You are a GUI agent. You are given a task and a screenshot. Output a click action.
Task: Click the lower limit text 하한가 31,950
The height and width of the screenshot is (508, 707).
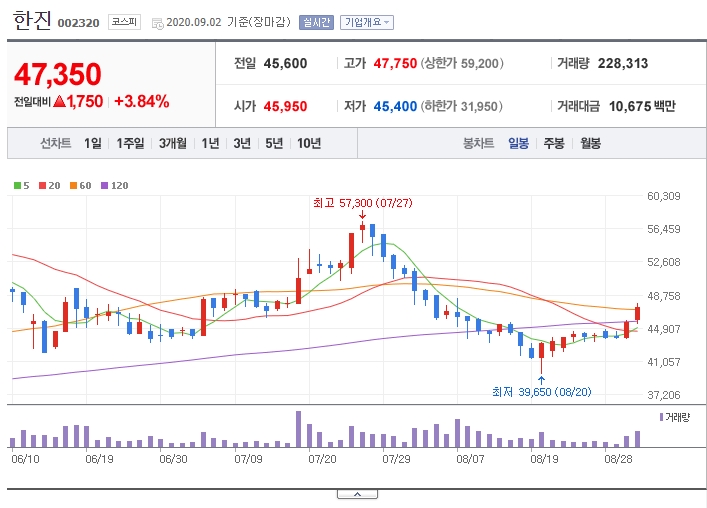click(462, 106)
